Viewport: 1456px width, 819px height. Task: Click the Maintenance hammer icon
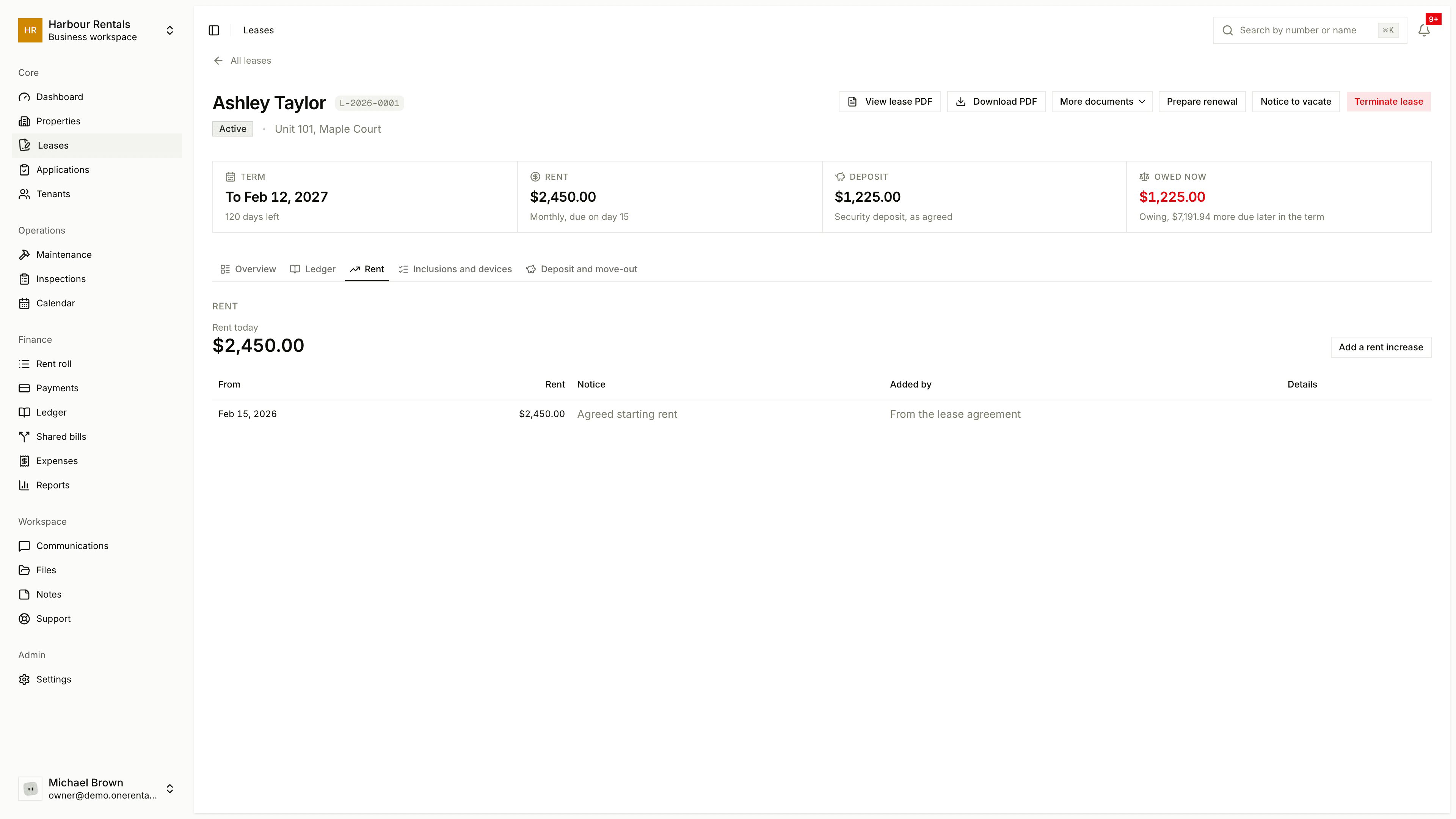tap(24, 255)
